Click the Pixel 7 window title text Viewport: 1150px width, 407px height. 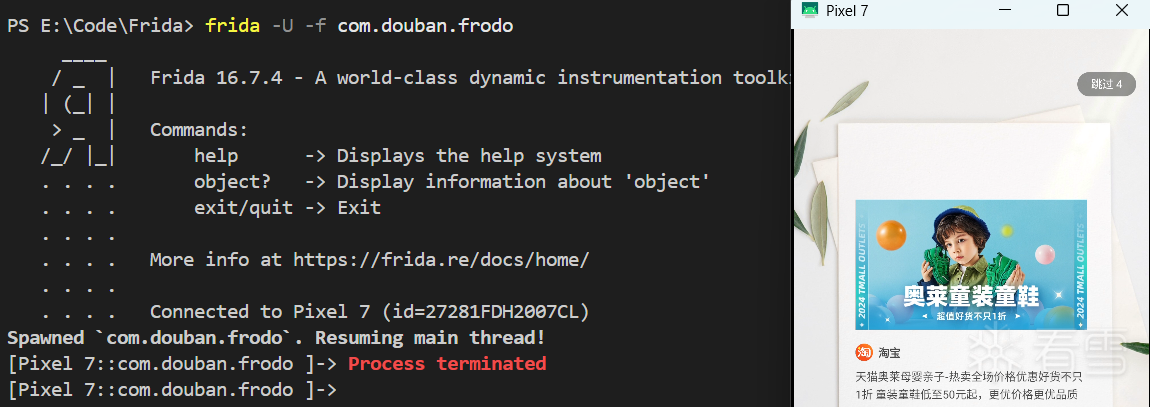tap(846, 11)
